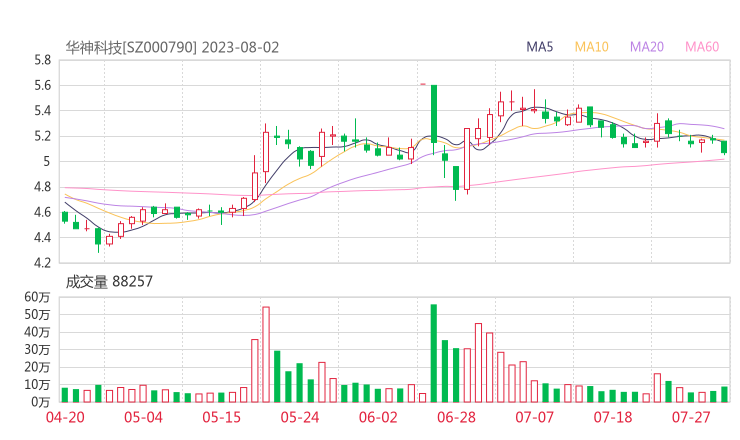Viewport: 740px width, 440px height.
Task: Click the 07-27 date axis label
Action: [x=691, y=417]
